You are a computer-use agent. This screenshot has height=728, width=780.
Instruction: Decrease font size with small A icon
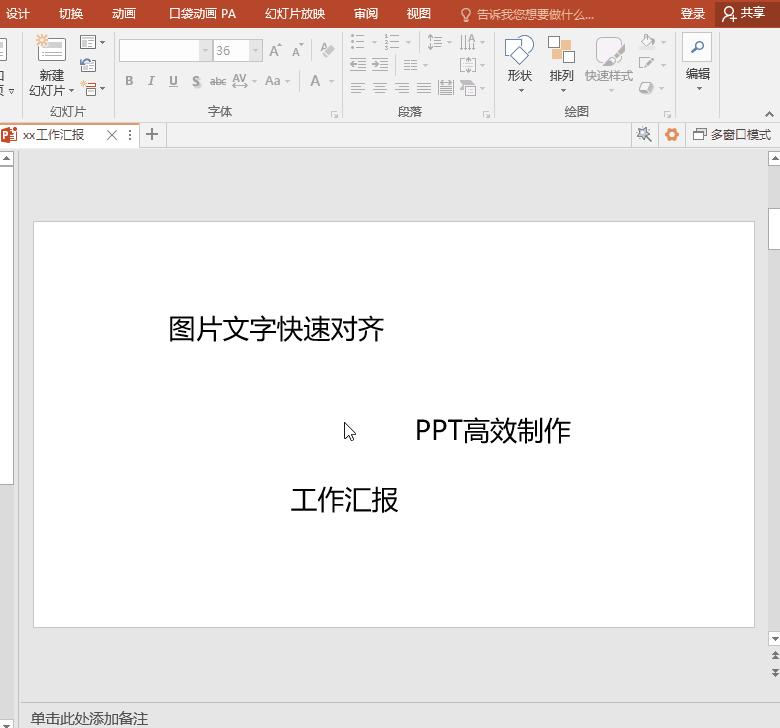coord(297,50)
